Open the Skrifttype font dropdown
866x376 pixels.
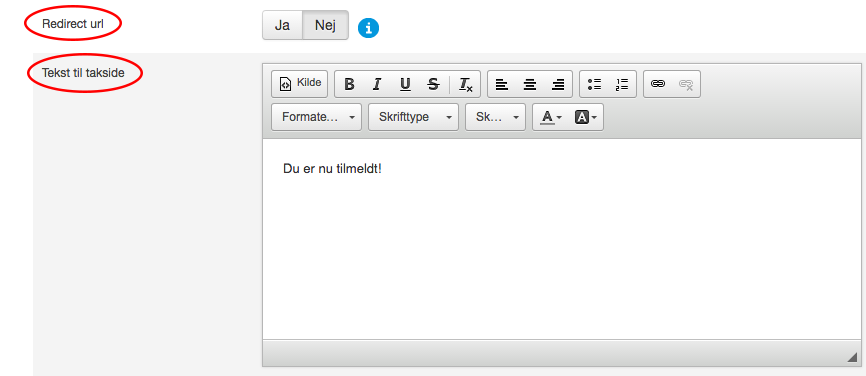[413, 117]
